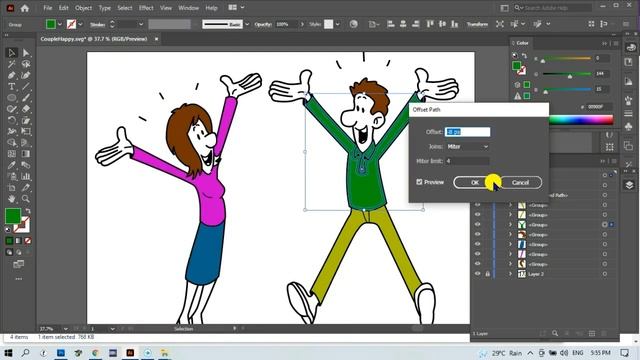Expand Layer 2 in the Layers panel
Viewport: 640px width, 360px height.
(510, 274)
